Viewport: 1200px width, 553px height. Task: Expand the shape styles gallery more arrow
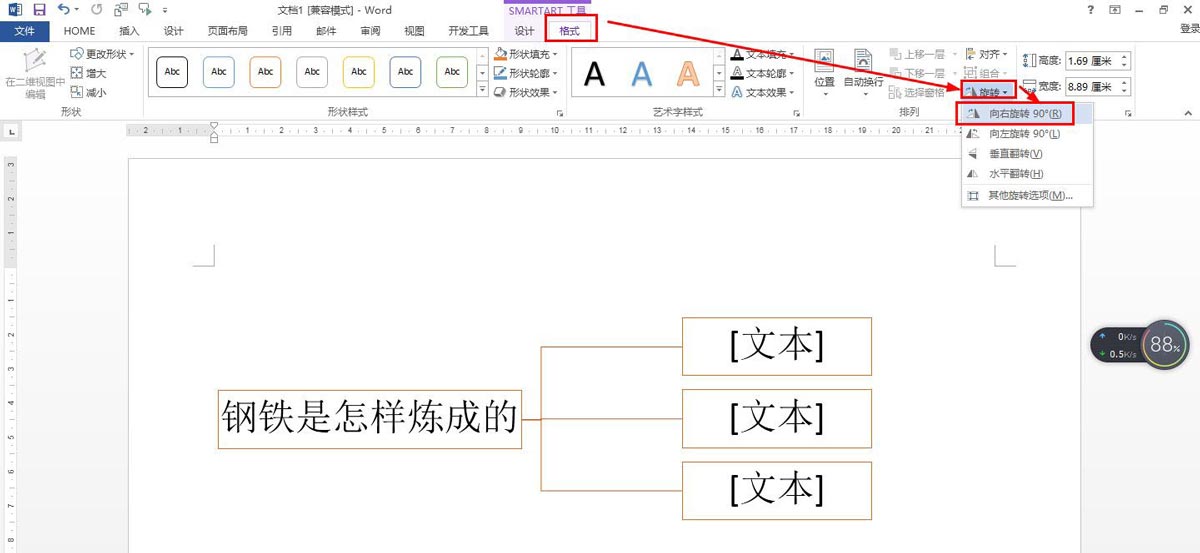pyautogui.click(x=482, y=91)
